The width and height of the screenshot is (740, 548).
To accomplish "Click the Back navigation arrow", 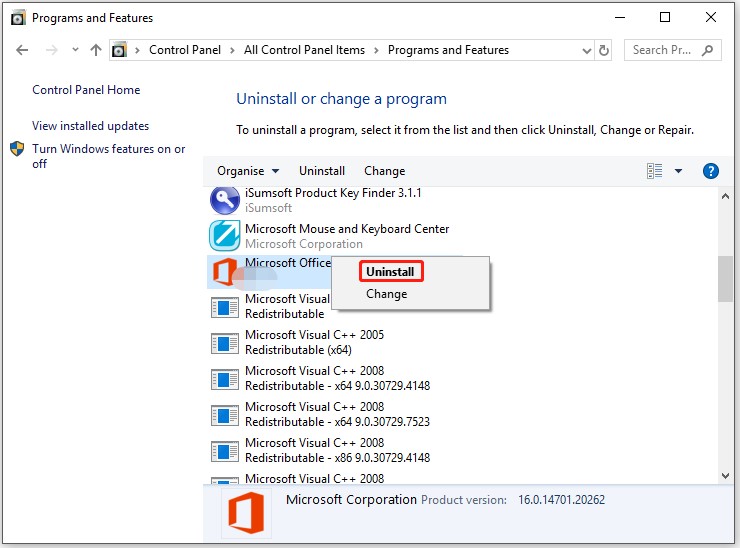I will point(22,50).
